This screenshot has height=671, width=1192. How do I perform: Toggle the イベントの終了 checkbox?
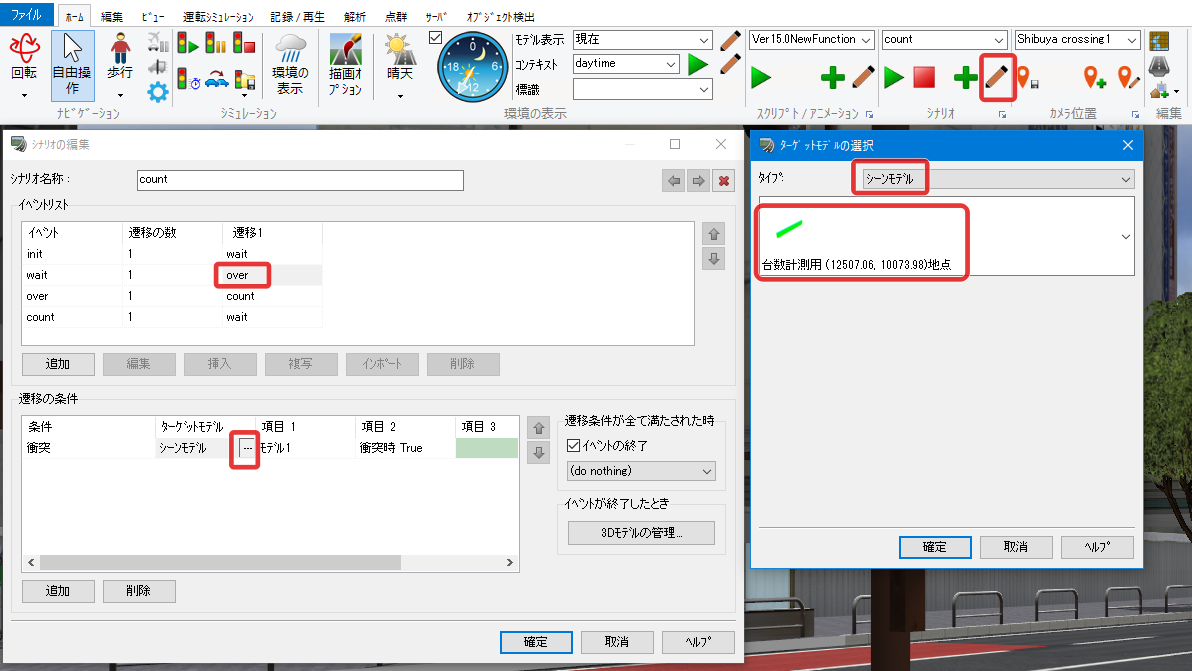pyautogui.click(x=574, y=445)
